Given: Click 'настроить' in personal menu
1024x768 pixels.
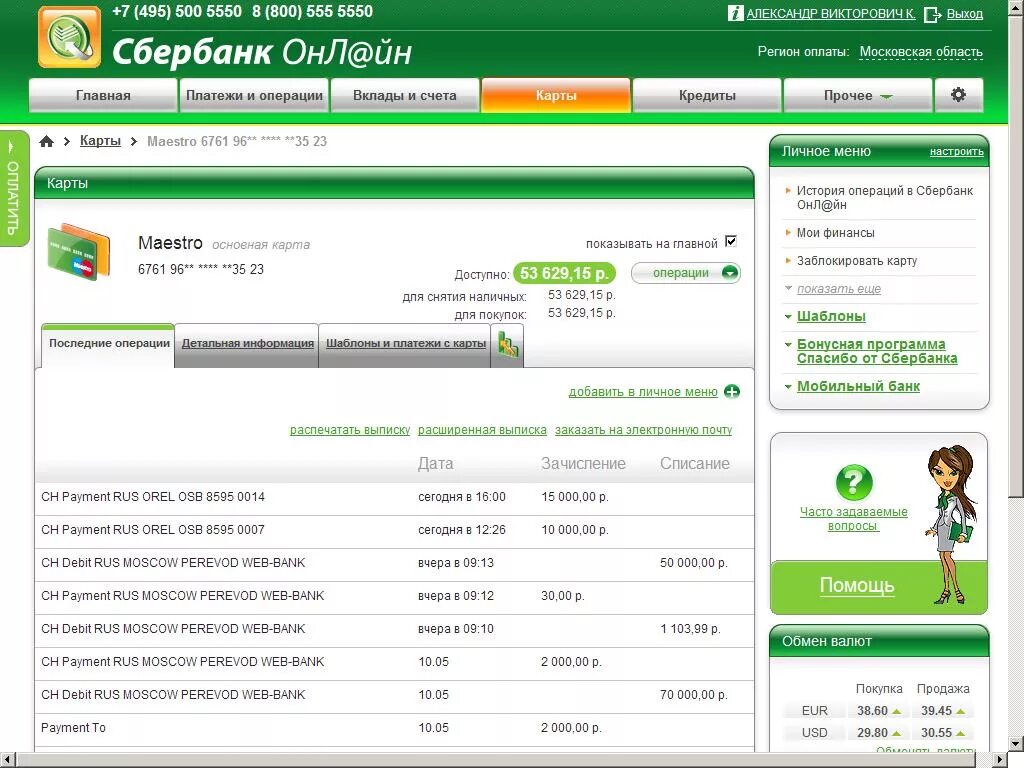Looking at the screenshot, I should point(956,152).
